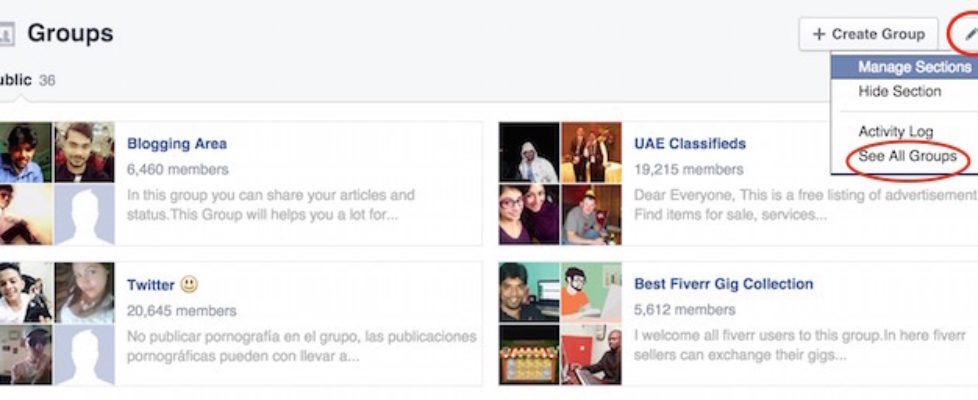Click Twitter group member photo collage
978x400 pixels.
[x=57, y=324]
